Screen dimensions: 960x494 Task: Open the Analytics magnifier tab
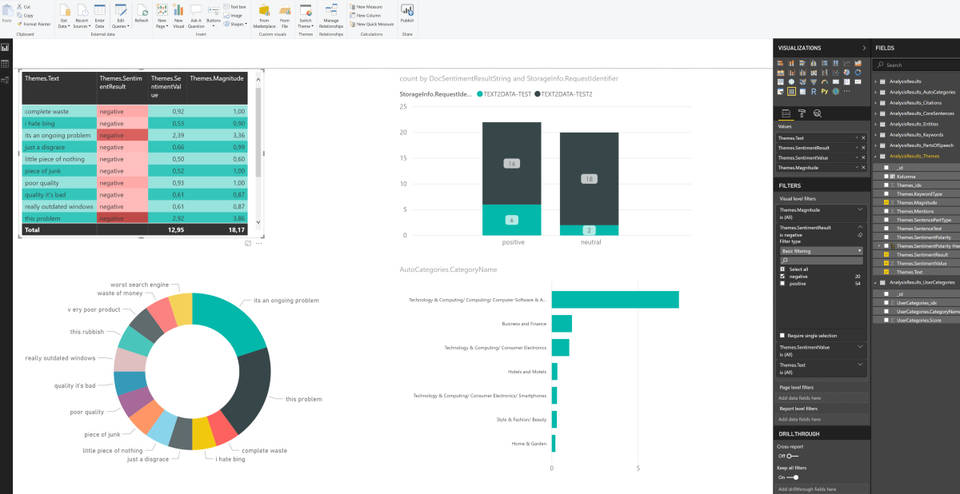coord(817,114)
